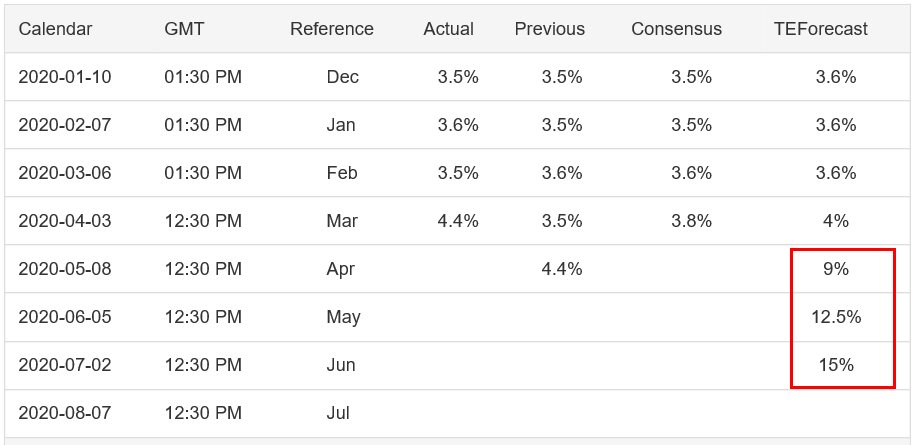The image size is (917, 445).
Task: Open the 2020-01-10 calendar entry
Action: coord(65,77)
